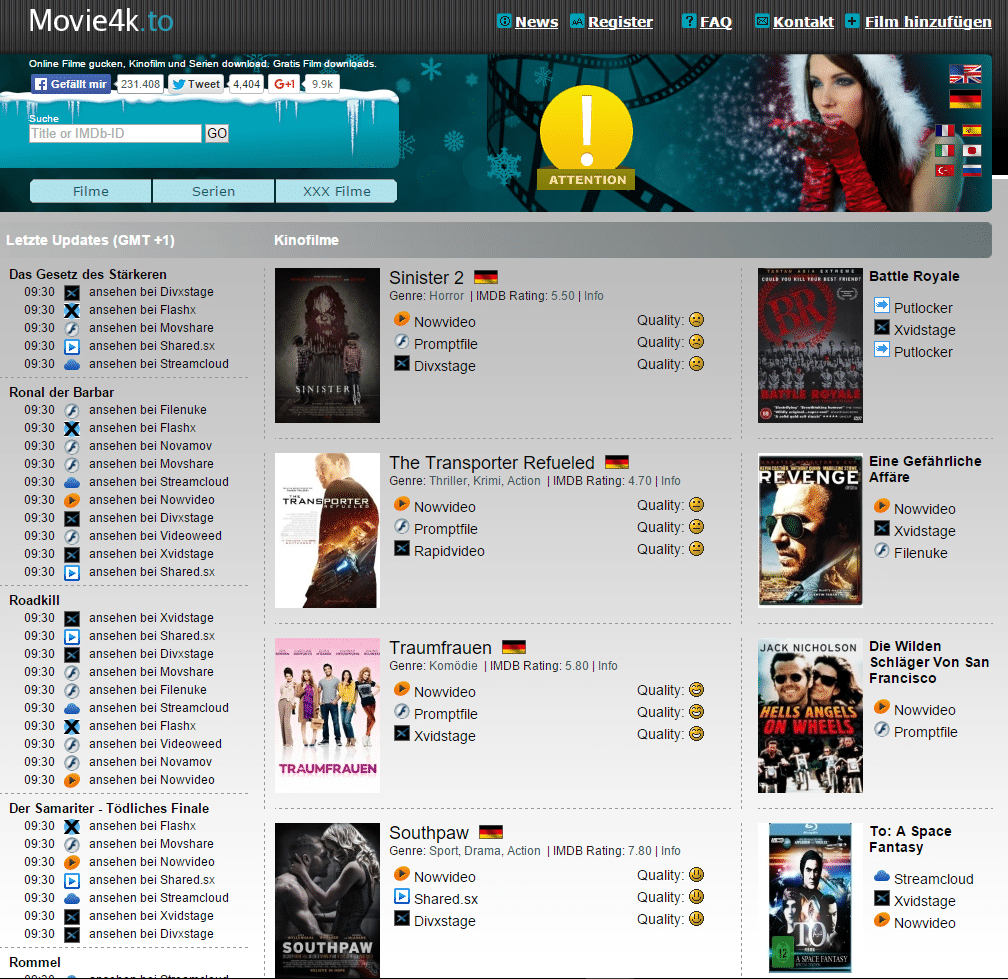
Task: Choose the Russian flag language icon
Action: (x=972, y=170)
